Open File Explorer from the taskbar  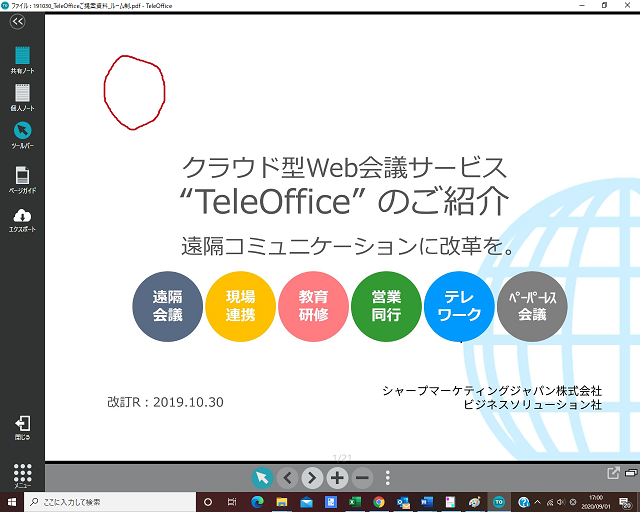pyautogui.click(x=282, y=502)
